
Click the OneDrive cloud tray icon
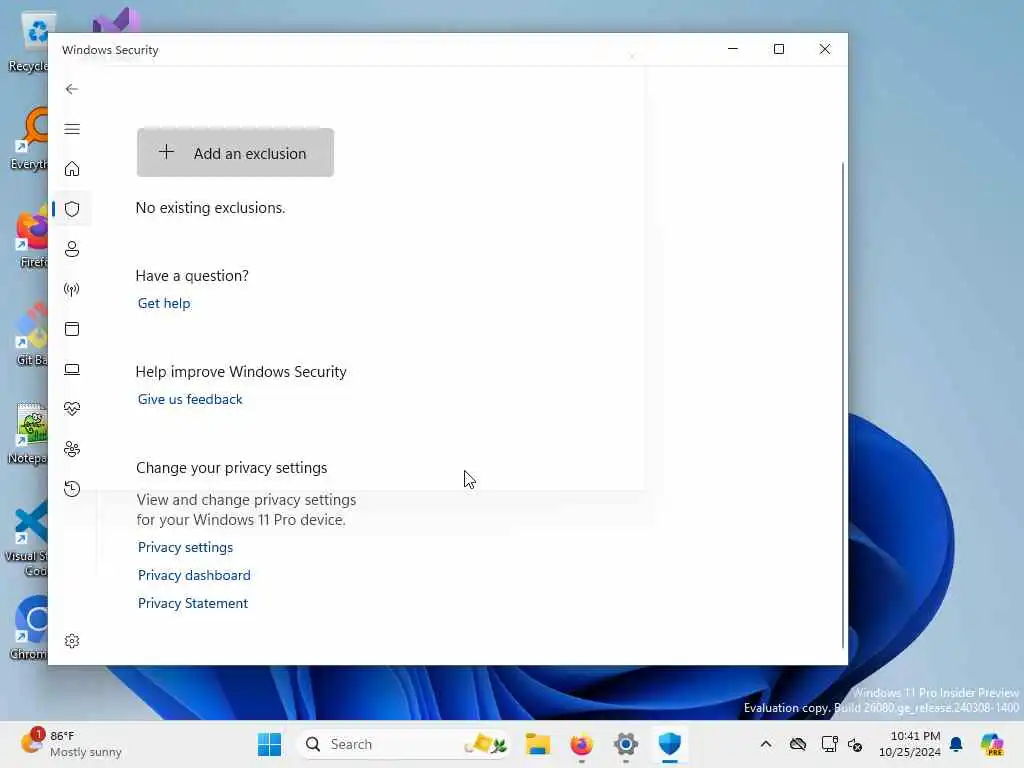pos(798,744)
